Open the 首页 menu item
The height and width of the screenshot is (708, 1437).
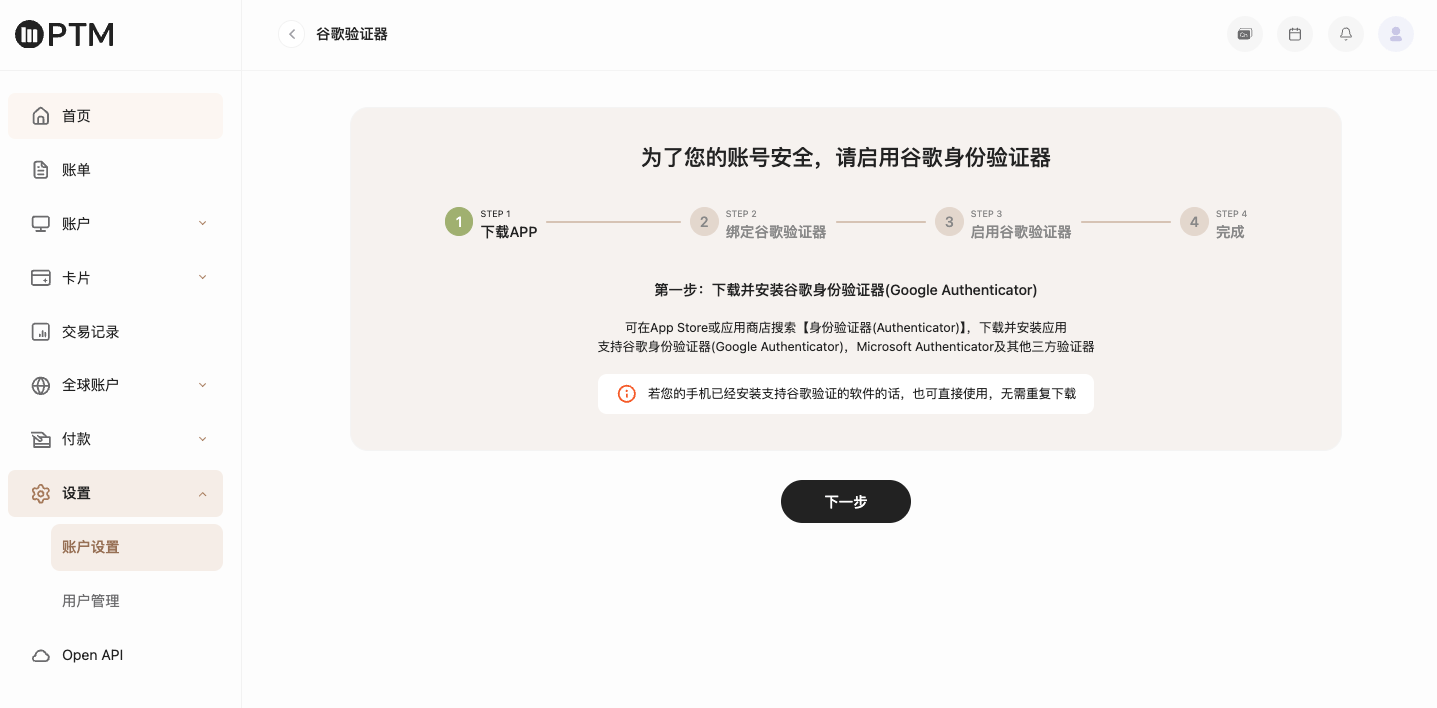pyautogui.click(x=115, y=116)
